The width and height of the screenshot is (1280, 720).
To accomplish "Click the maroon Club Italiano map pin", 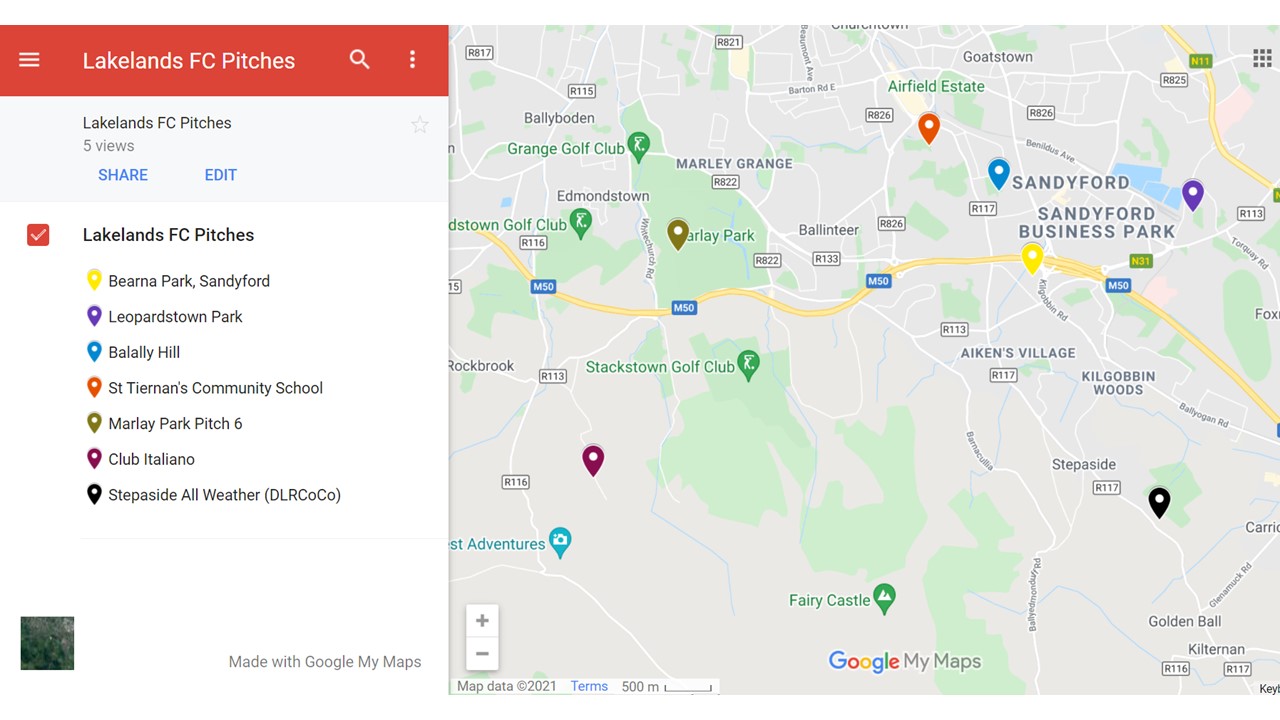I will point(593,459).
